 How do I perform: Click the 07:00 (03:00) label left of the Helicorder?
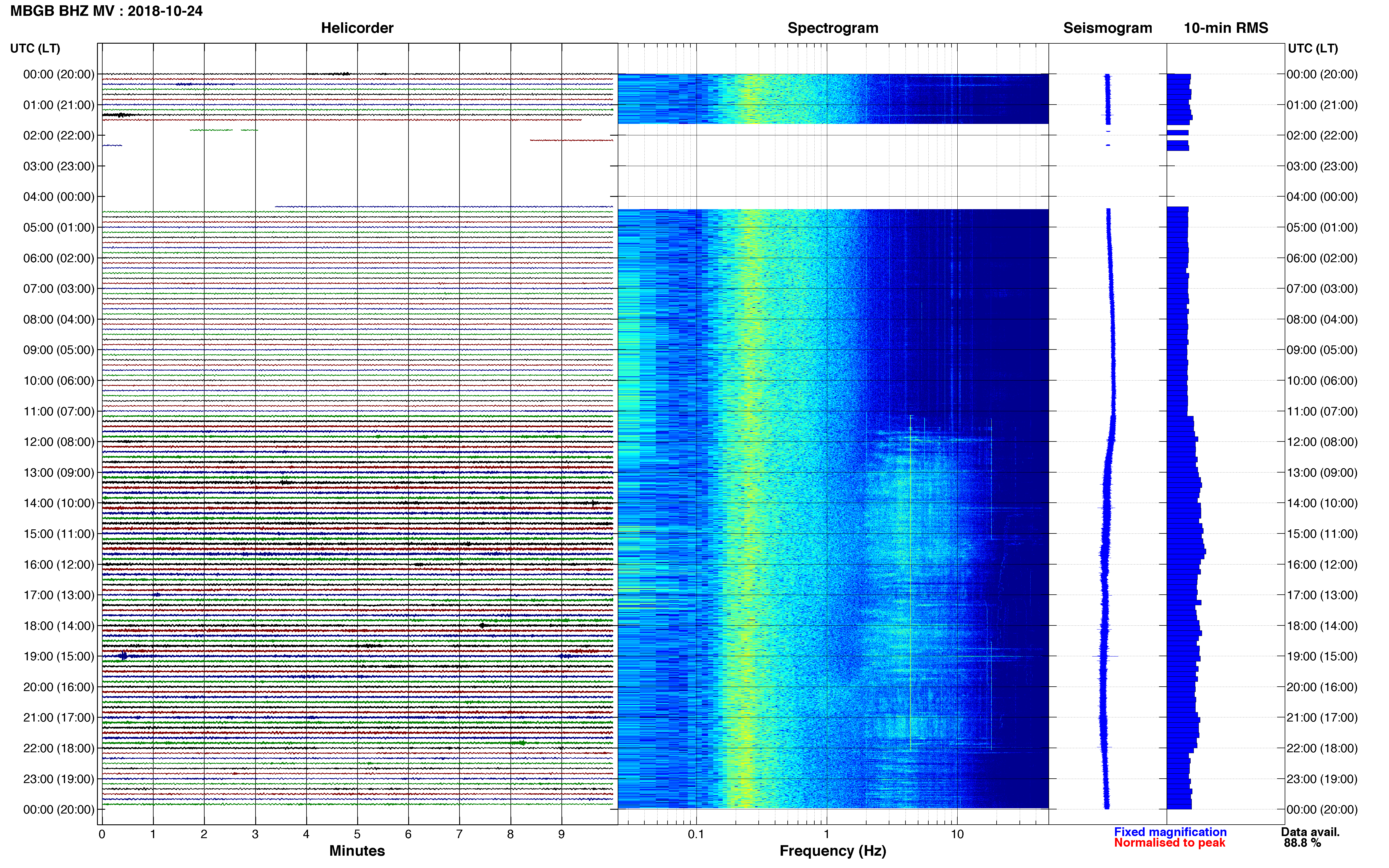(x=59, y=289)
